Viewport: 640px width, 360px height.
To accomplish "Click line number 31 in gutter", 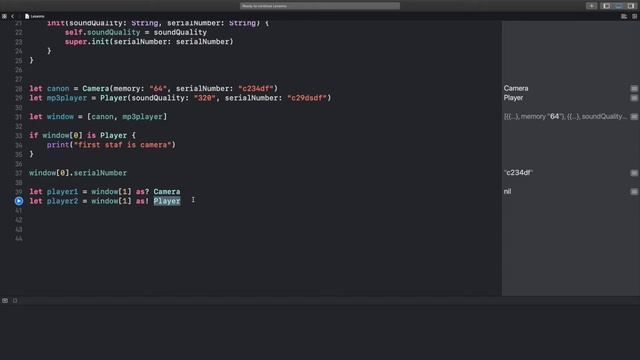I will (x=19, y=117).
